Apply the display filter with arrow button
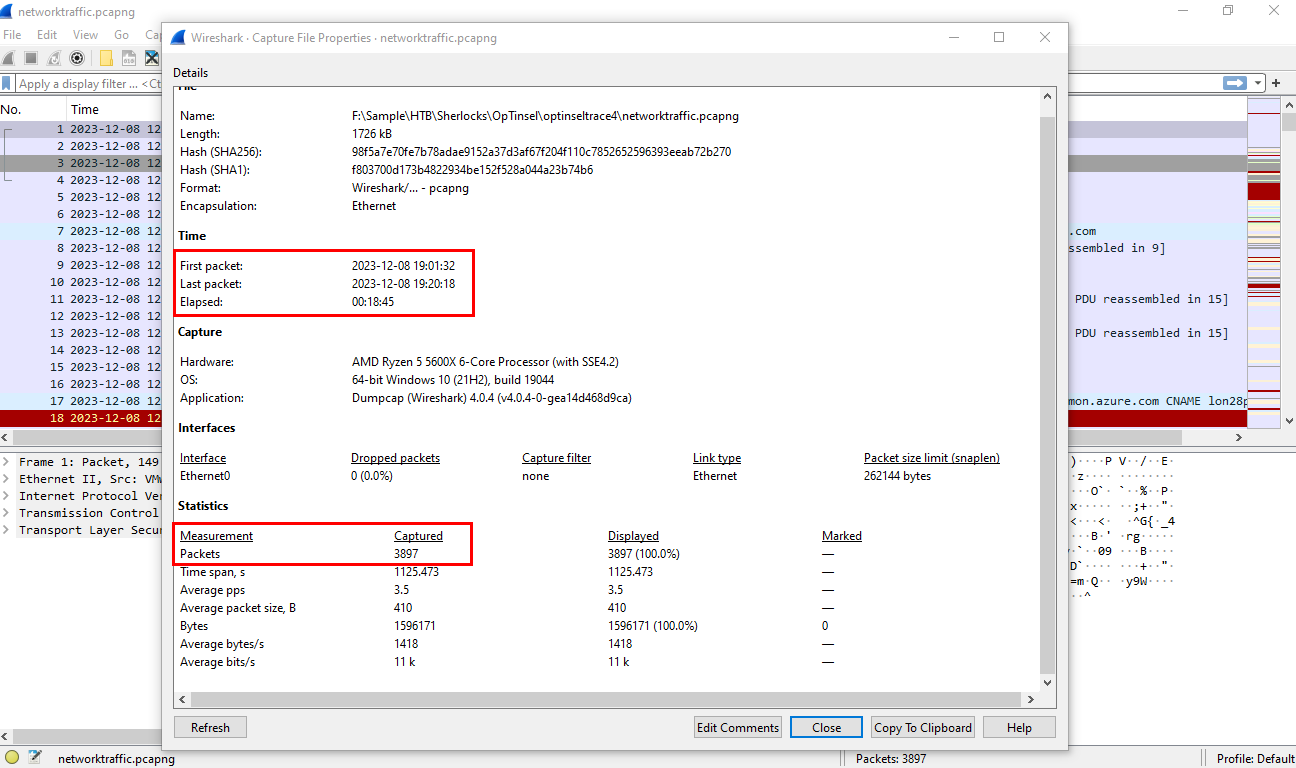 [1236, 83]
